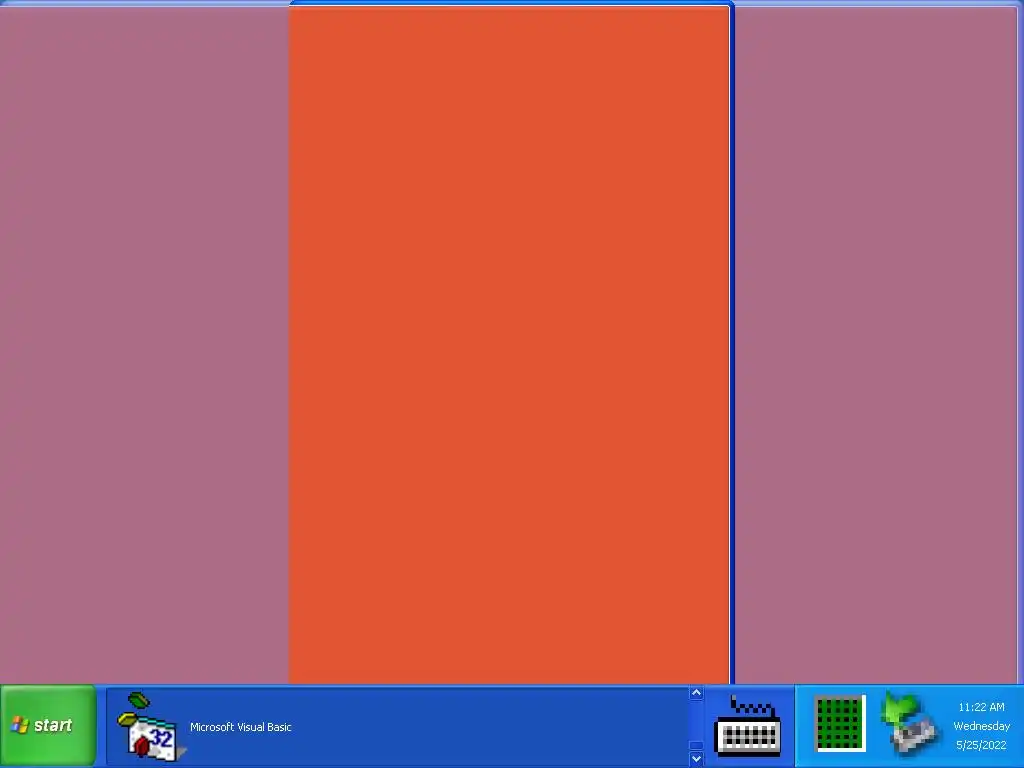
Task: Click the keyboard language bar icon
Action: (x=748, y=726)
